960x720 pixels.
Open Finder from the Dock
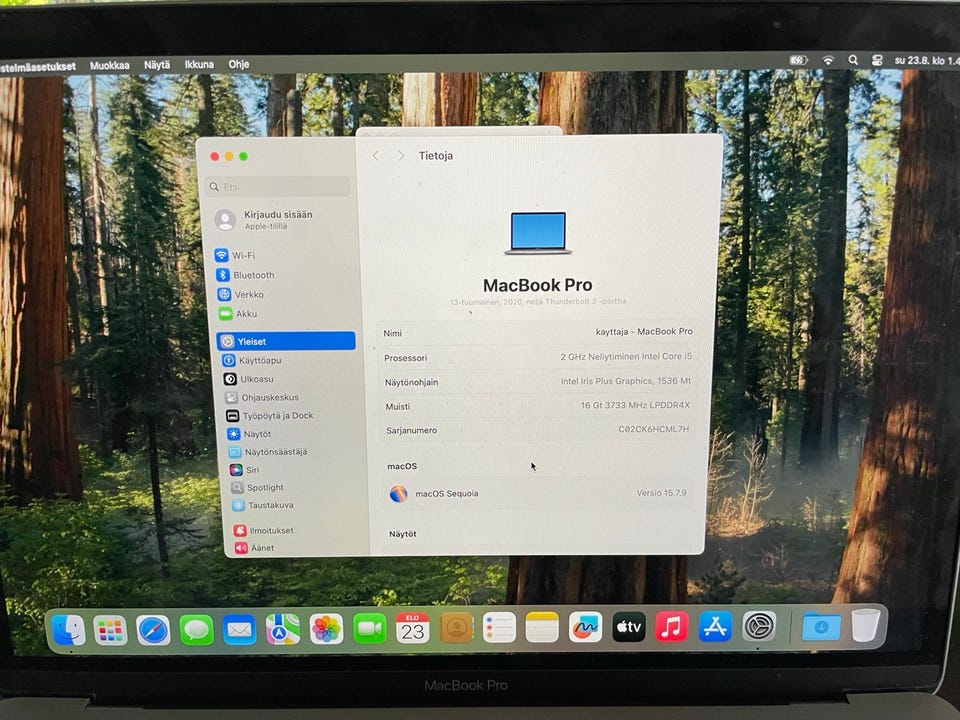tap(69, 631)
